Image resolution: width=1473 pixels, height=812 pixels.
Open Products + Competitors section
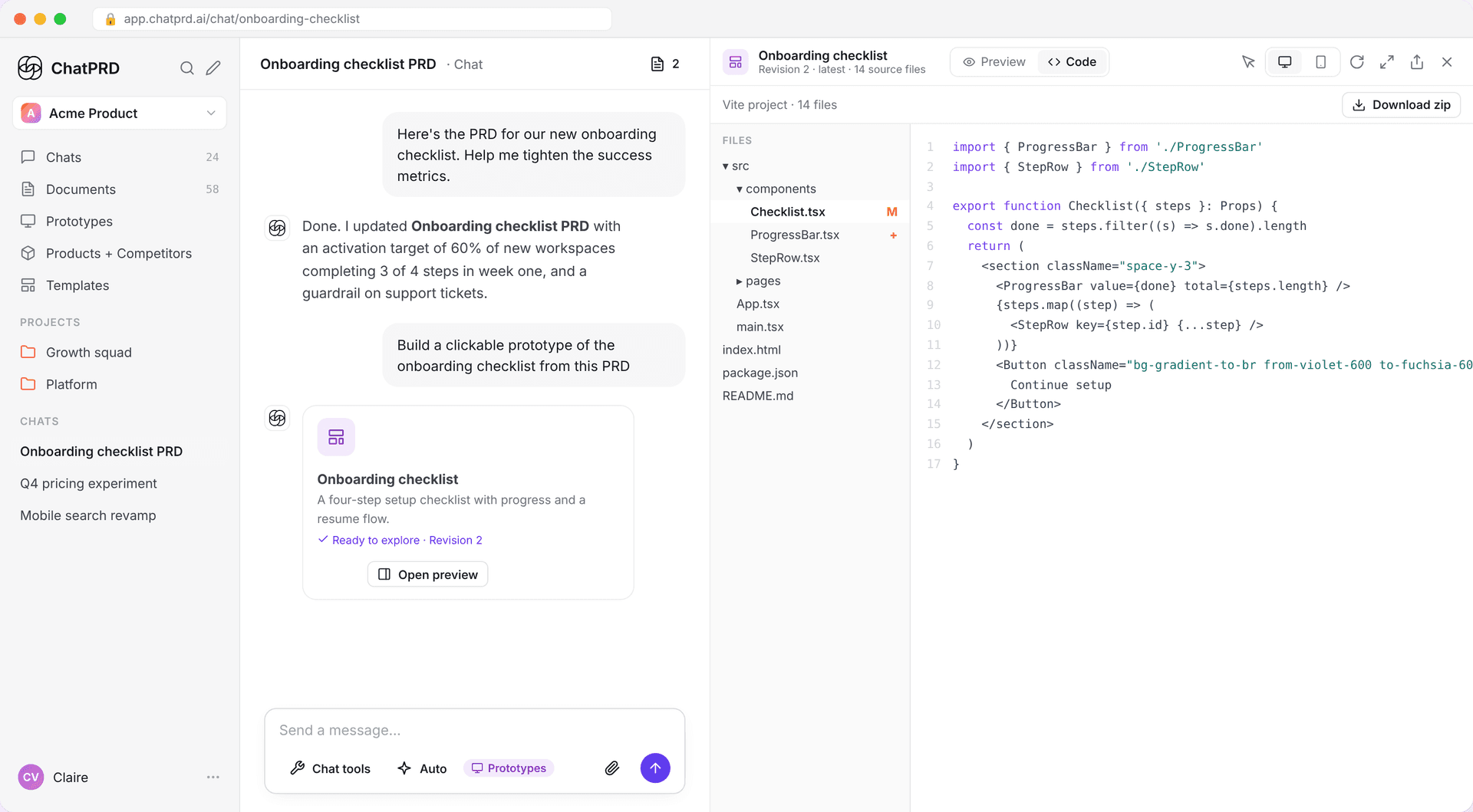[120, 254]
